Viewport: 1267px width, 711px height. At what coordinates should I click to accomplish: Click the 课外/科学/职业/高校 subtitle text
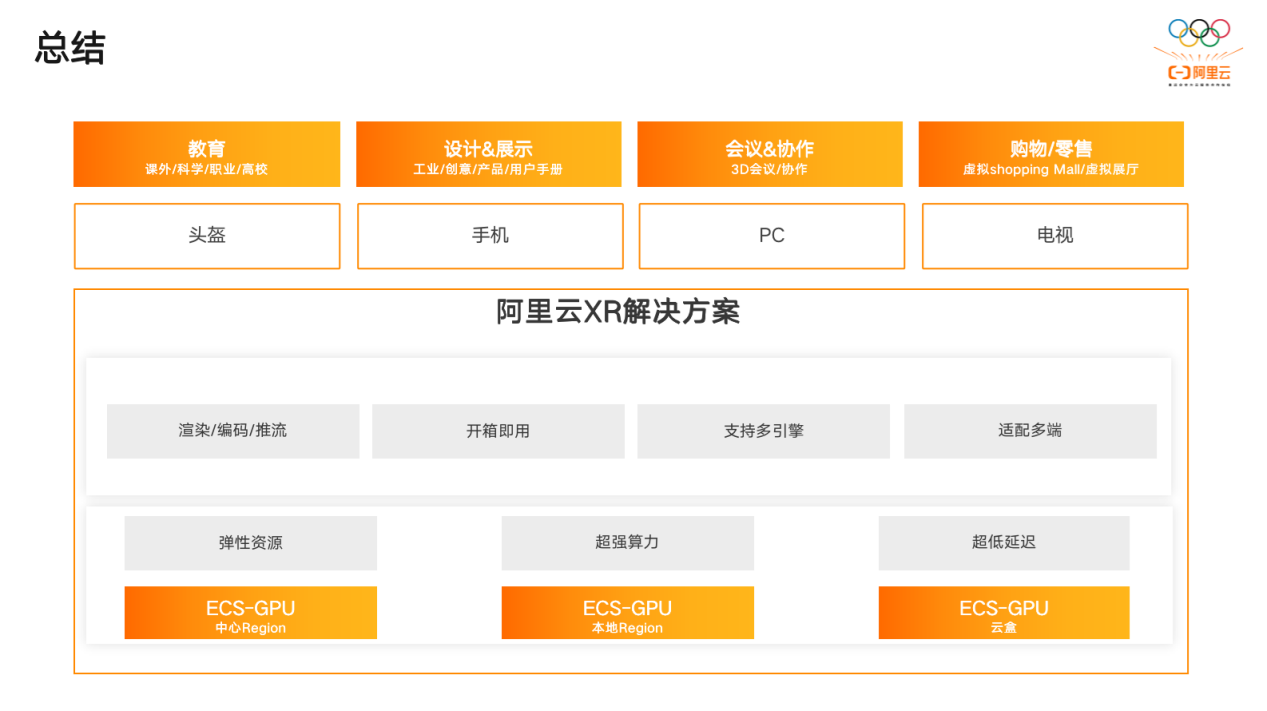pos(207,170)
